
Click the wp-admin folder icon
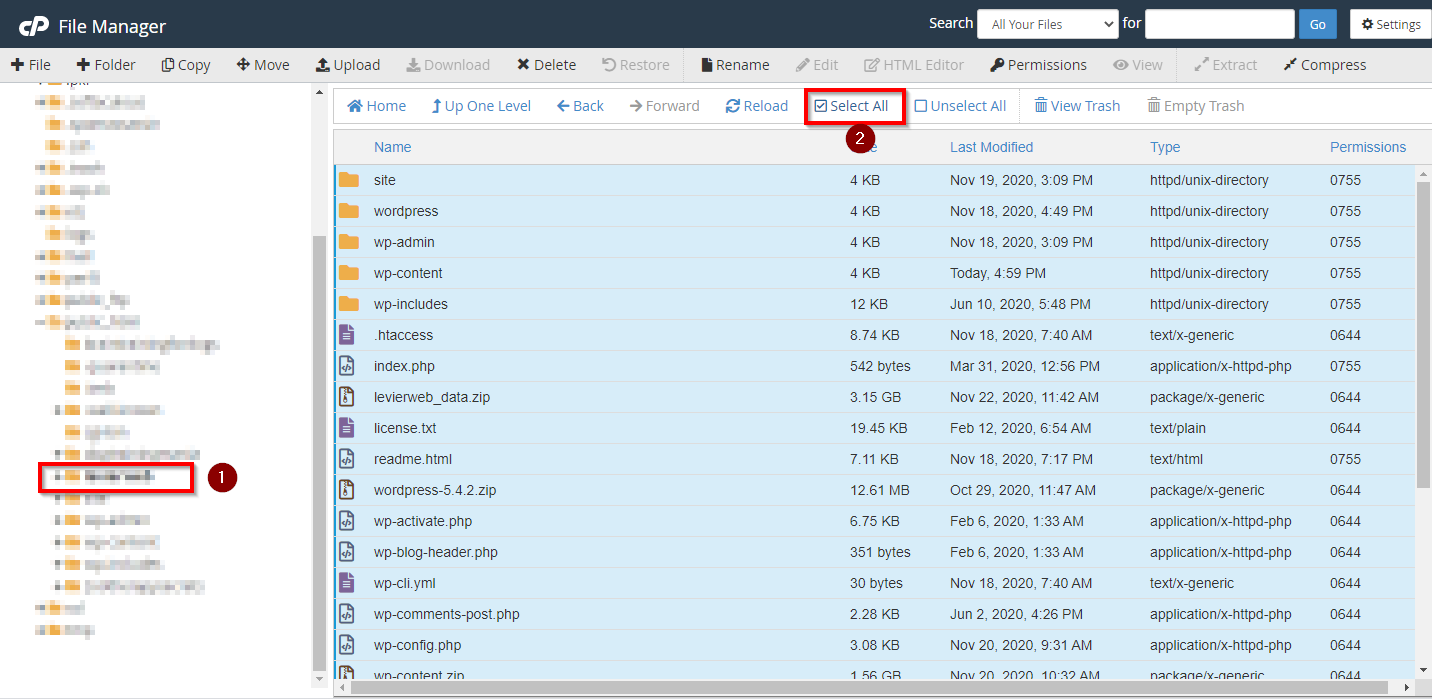click(x=348, y=242)
